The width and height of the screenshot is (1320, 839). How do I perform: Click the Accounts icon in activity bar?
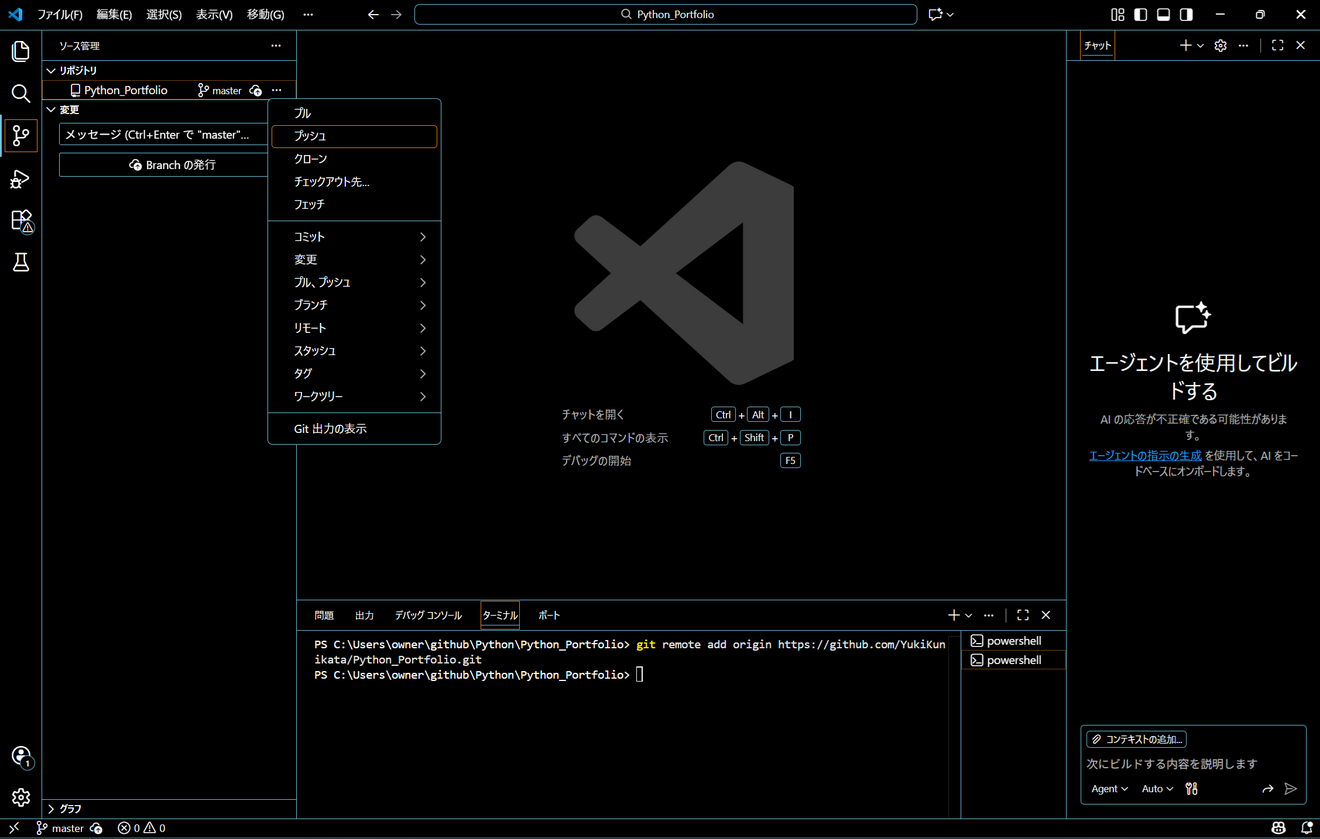pyautogui.click(x=20, y=756)
